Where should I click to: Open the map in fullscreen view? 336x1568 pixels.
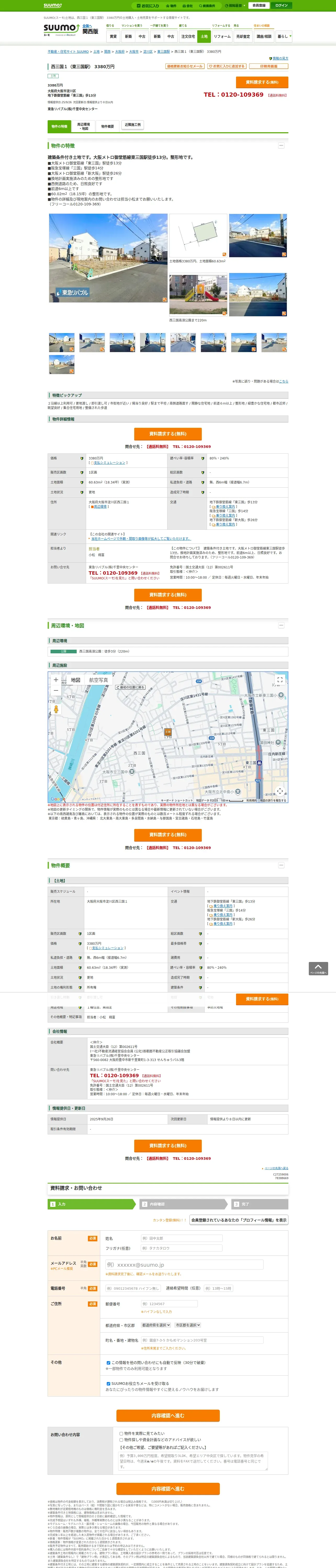pos(280,680)
